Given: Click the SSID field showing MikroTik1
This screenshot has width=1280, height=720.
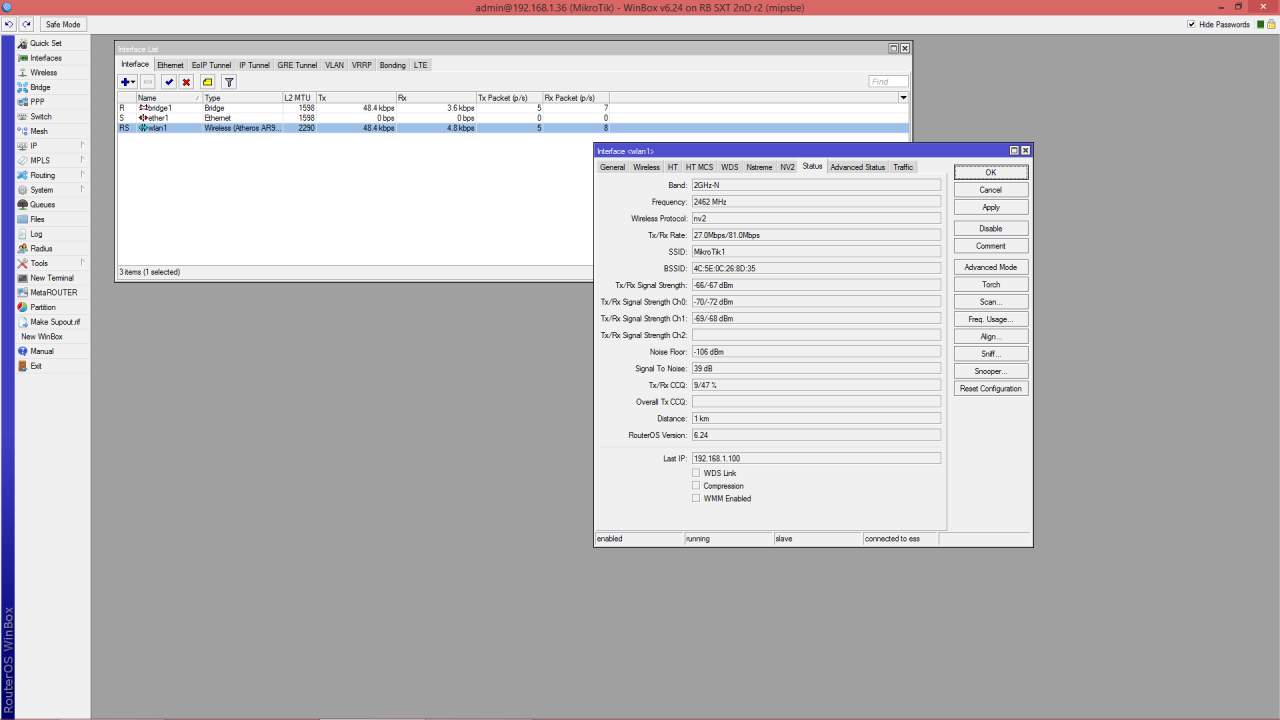Looking at the screenshot, I should (816, 252).
